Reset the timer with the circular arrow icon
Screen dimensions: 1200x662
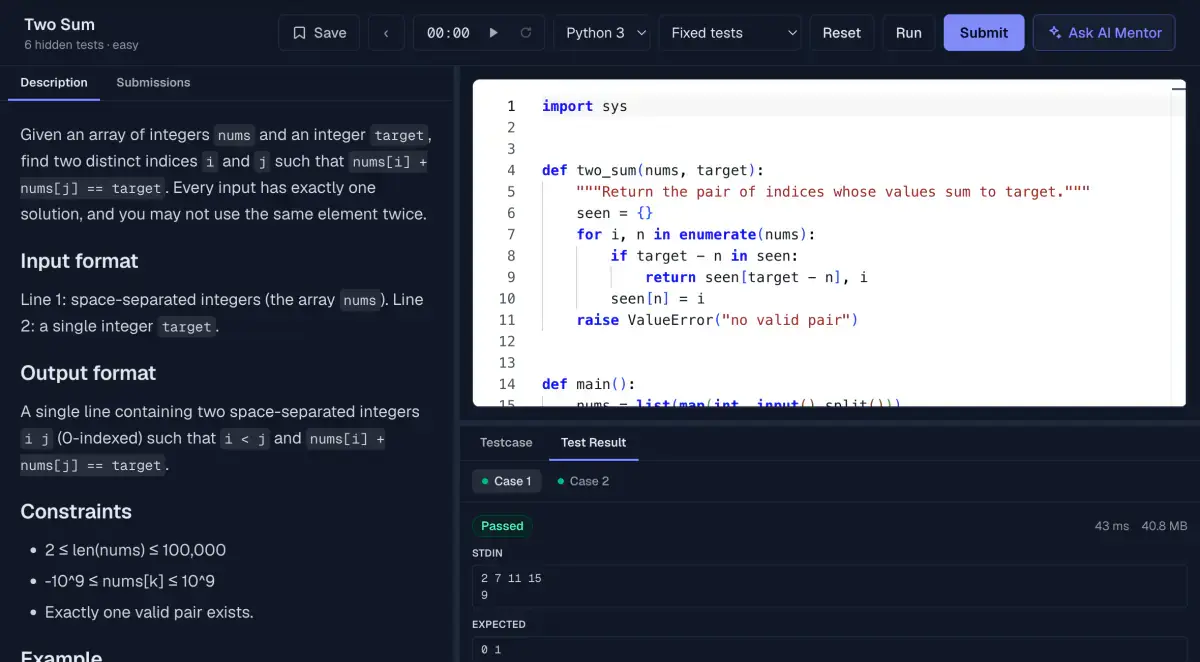[526, 33]
